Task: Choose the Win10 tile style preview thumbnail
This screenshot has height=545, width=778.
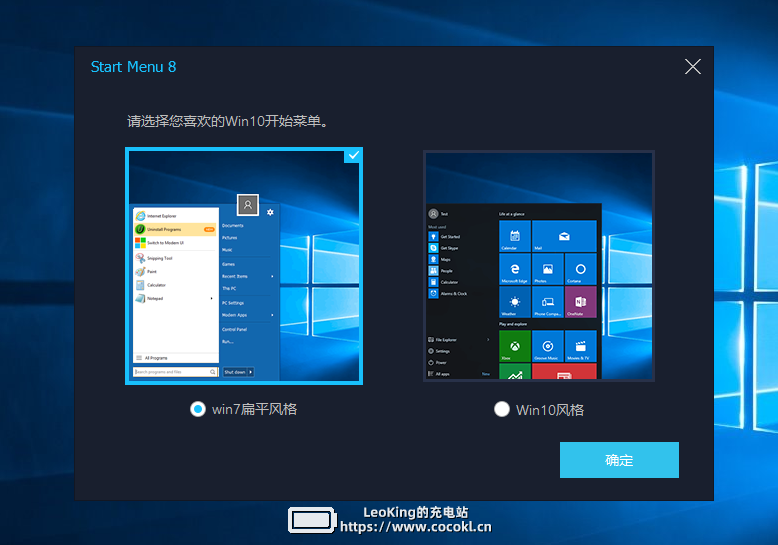Action: pyautogui.click(x=539, y=266)
